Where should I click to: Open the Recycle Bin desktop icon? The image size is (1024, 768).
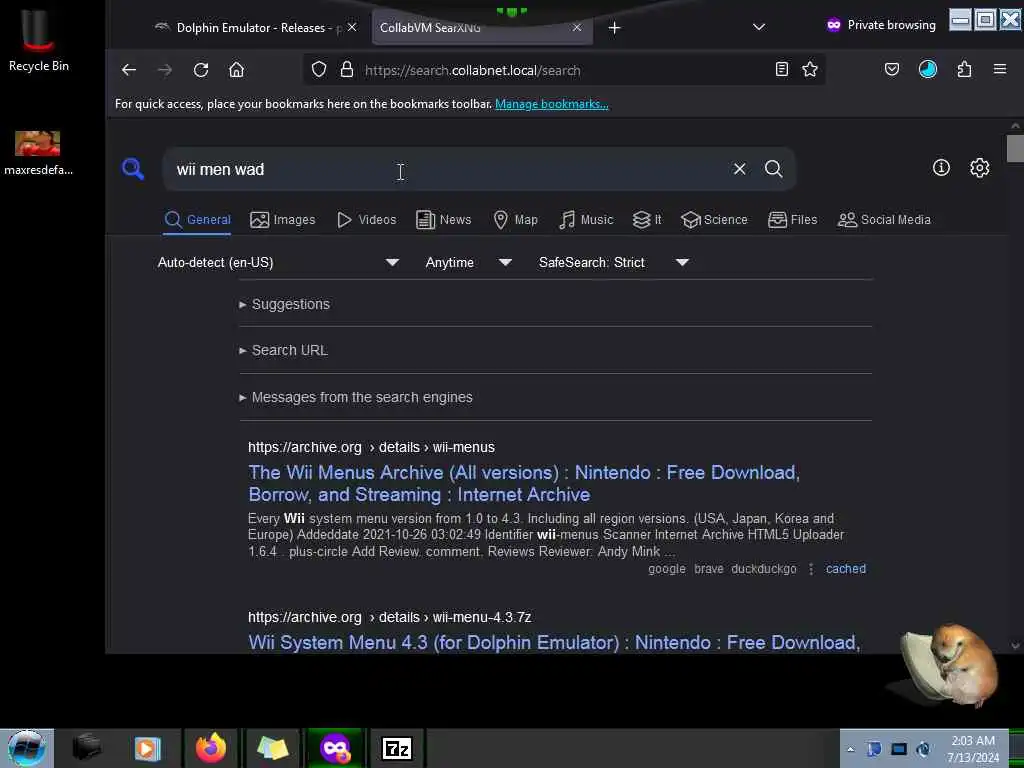pyautogui.click(x=39, y=38)
